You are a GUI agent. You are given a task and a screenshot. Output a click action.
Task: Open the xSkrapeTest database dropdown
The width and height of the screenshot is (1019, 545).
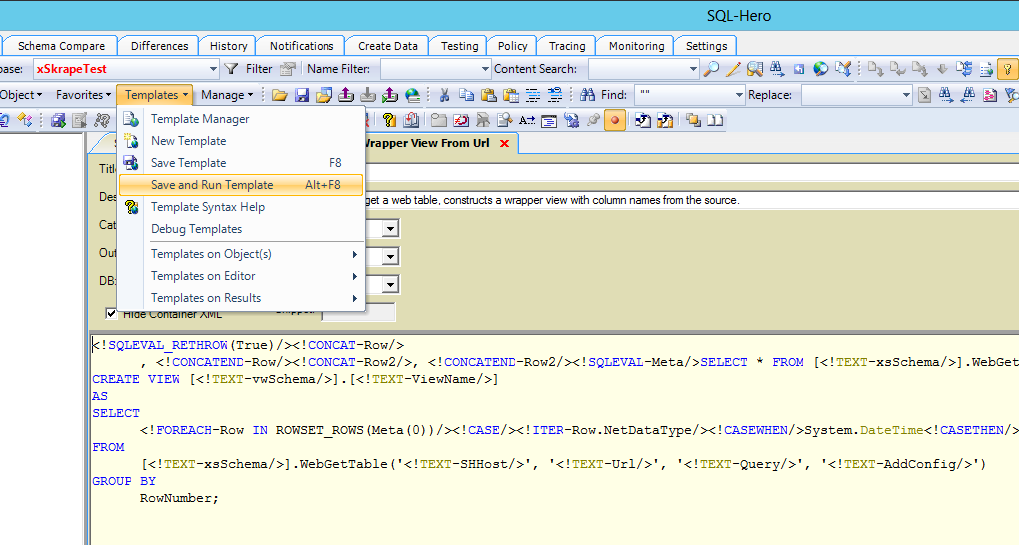213,69
